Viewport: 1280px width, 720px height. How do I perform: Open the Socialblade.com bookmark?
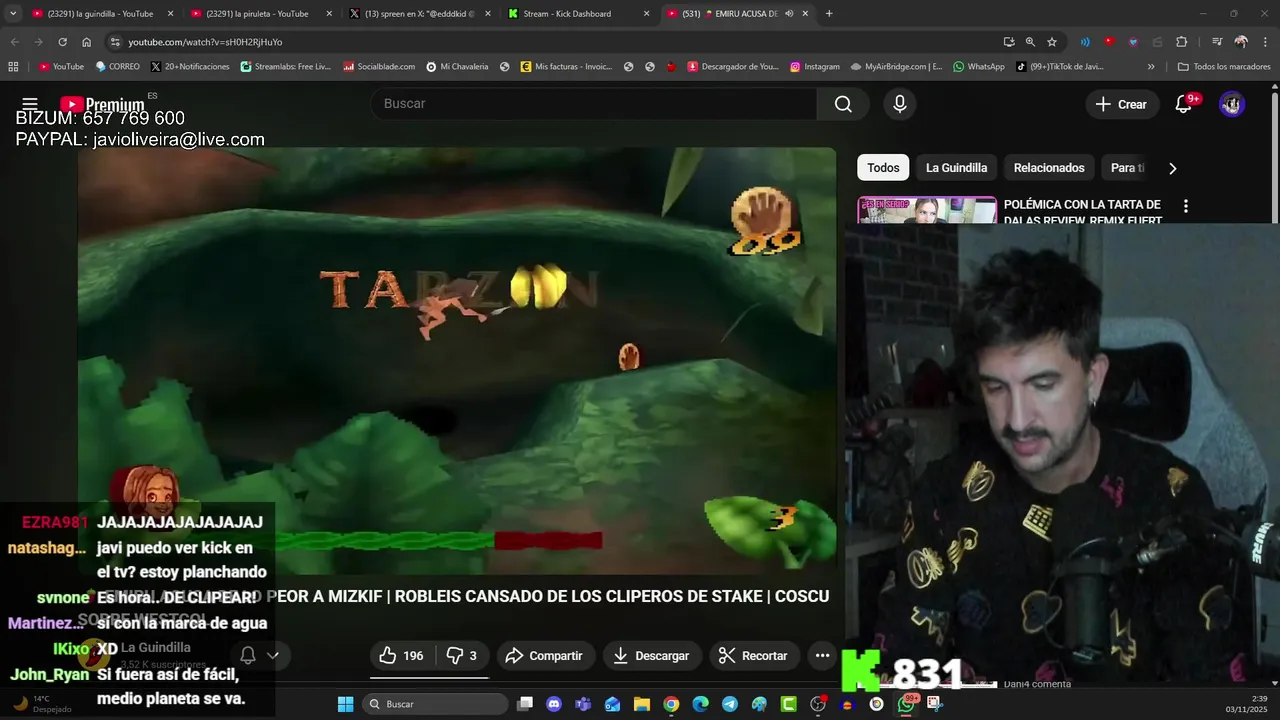[379, 67]
